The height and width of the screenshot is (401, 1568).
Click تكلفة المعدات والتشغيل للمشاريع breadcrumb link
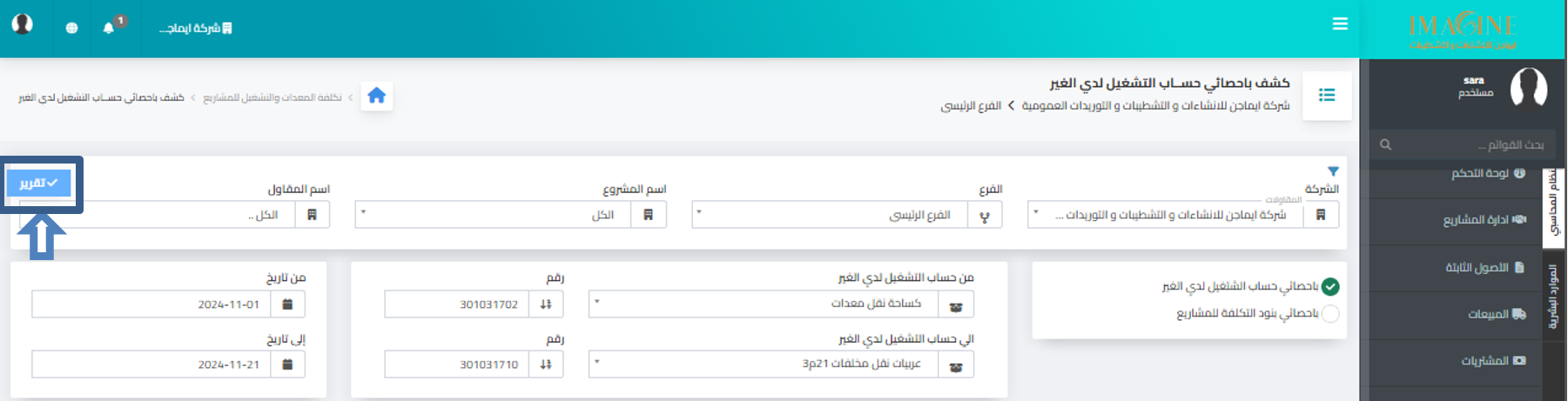pos(273,97)
